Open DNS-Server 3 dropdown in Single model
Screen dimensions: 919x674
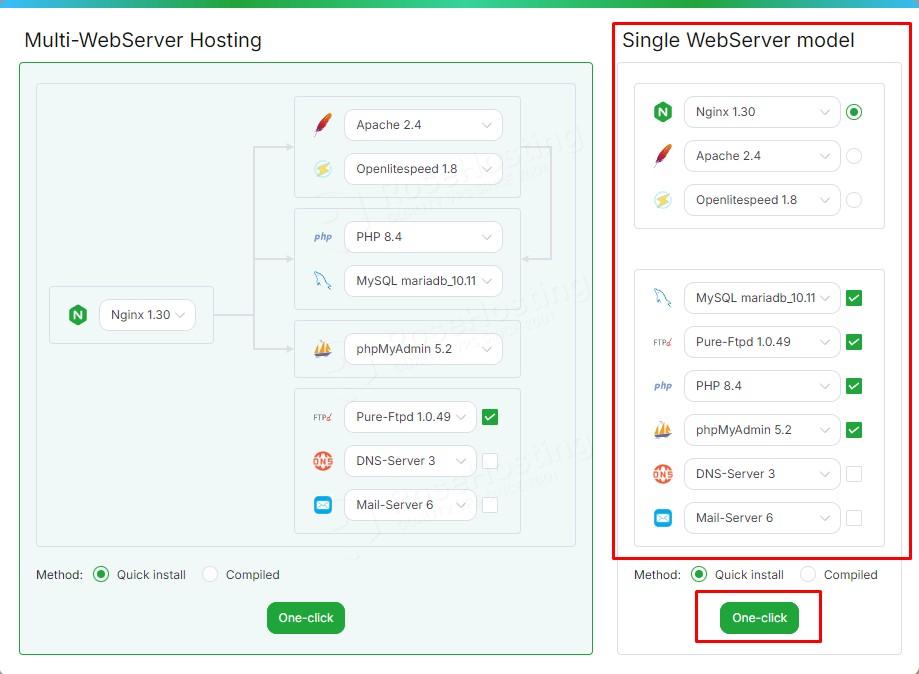coord(762,474)
